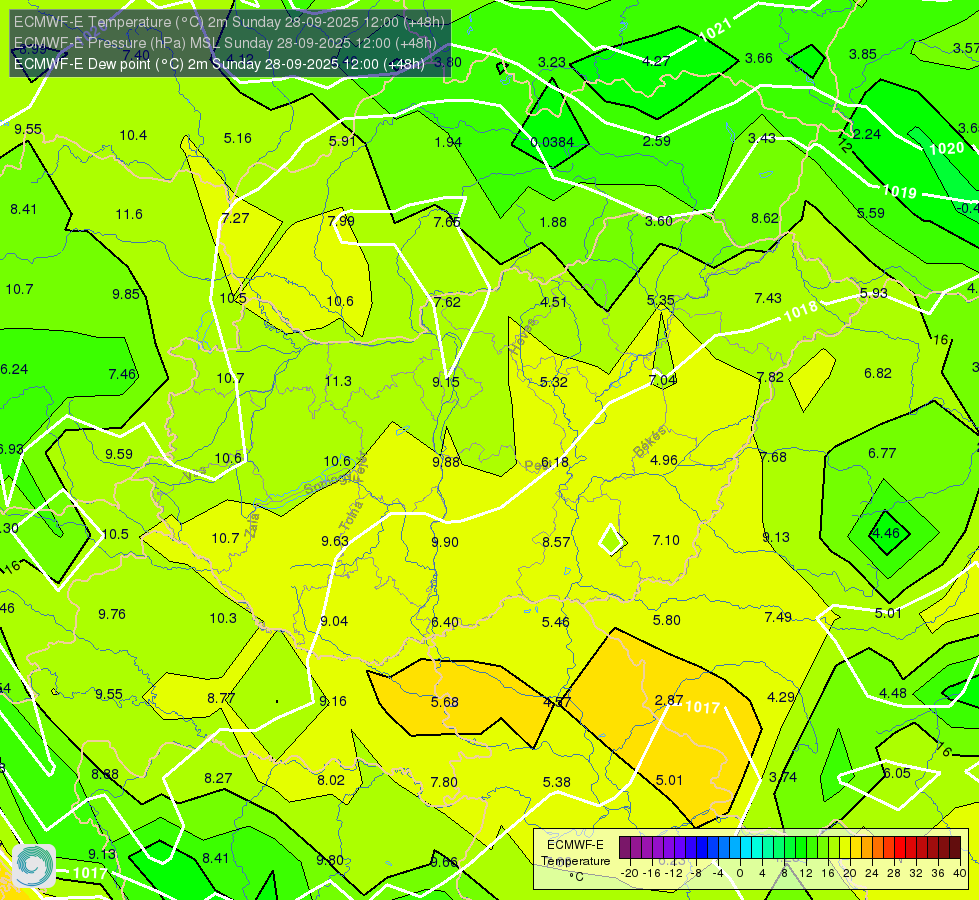Click the 5.32 dew point value

tap(553, 382)
